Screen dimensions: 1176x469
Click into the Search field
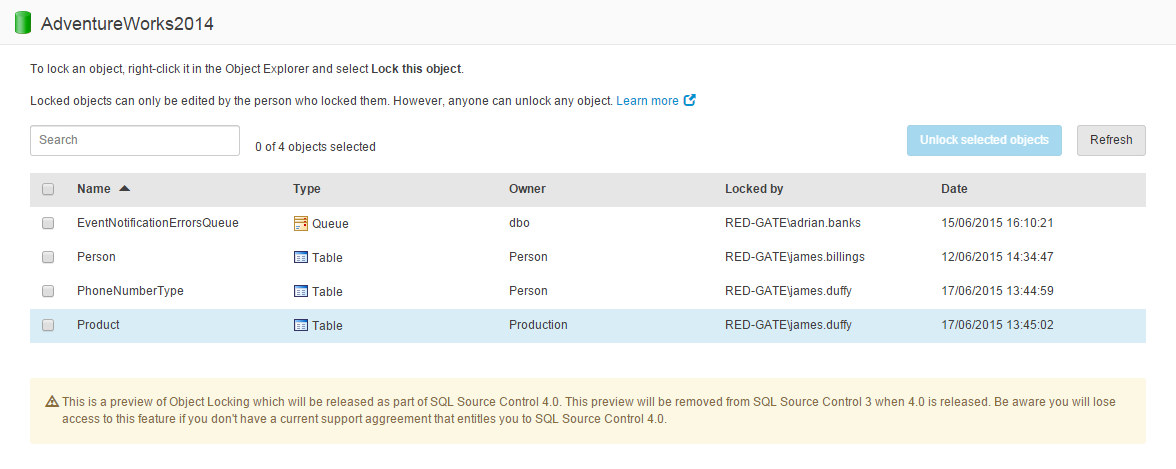pos(135,140)
